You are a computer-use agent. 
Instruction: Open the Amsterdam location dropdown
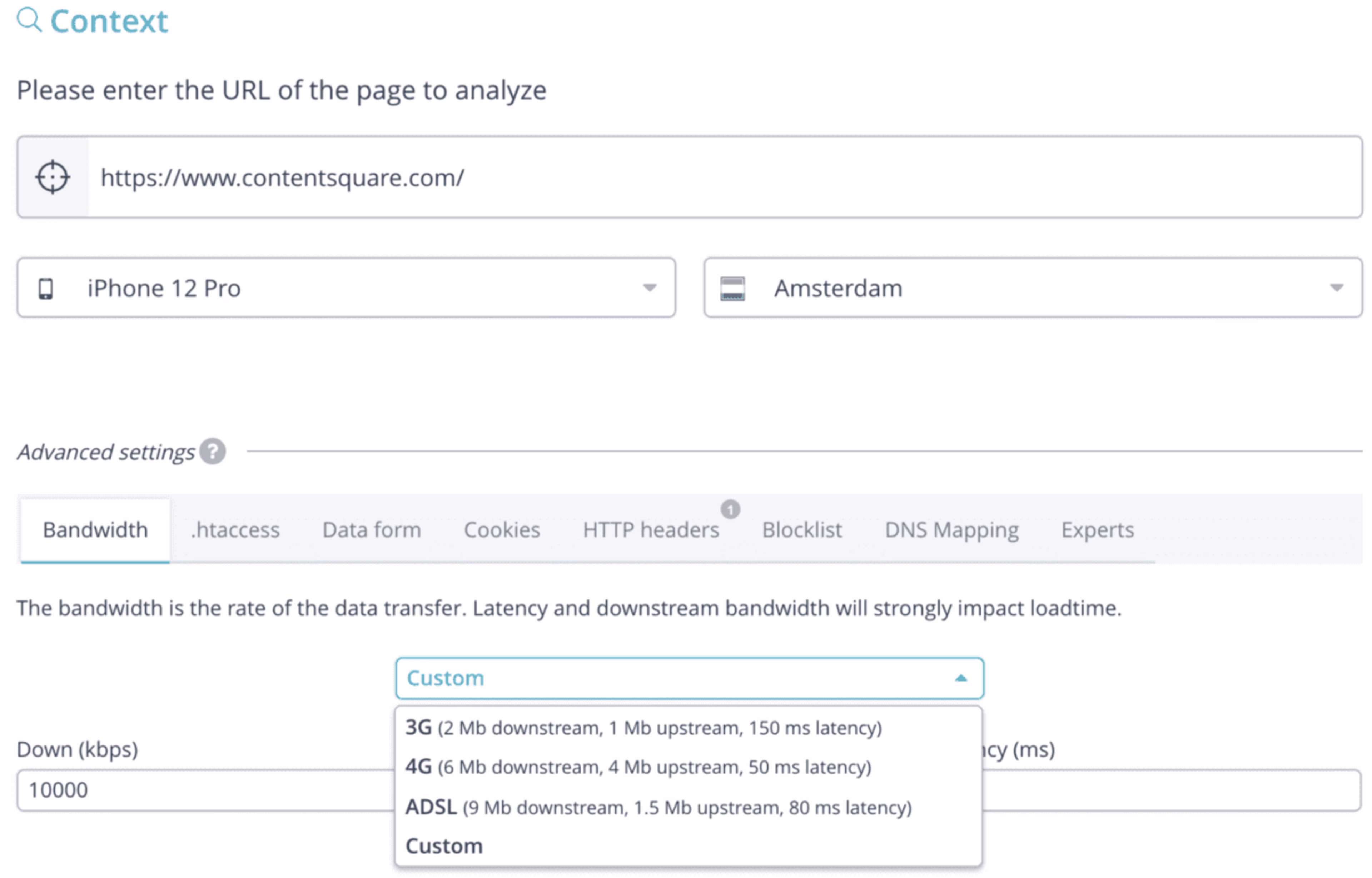pos(1033,288)
